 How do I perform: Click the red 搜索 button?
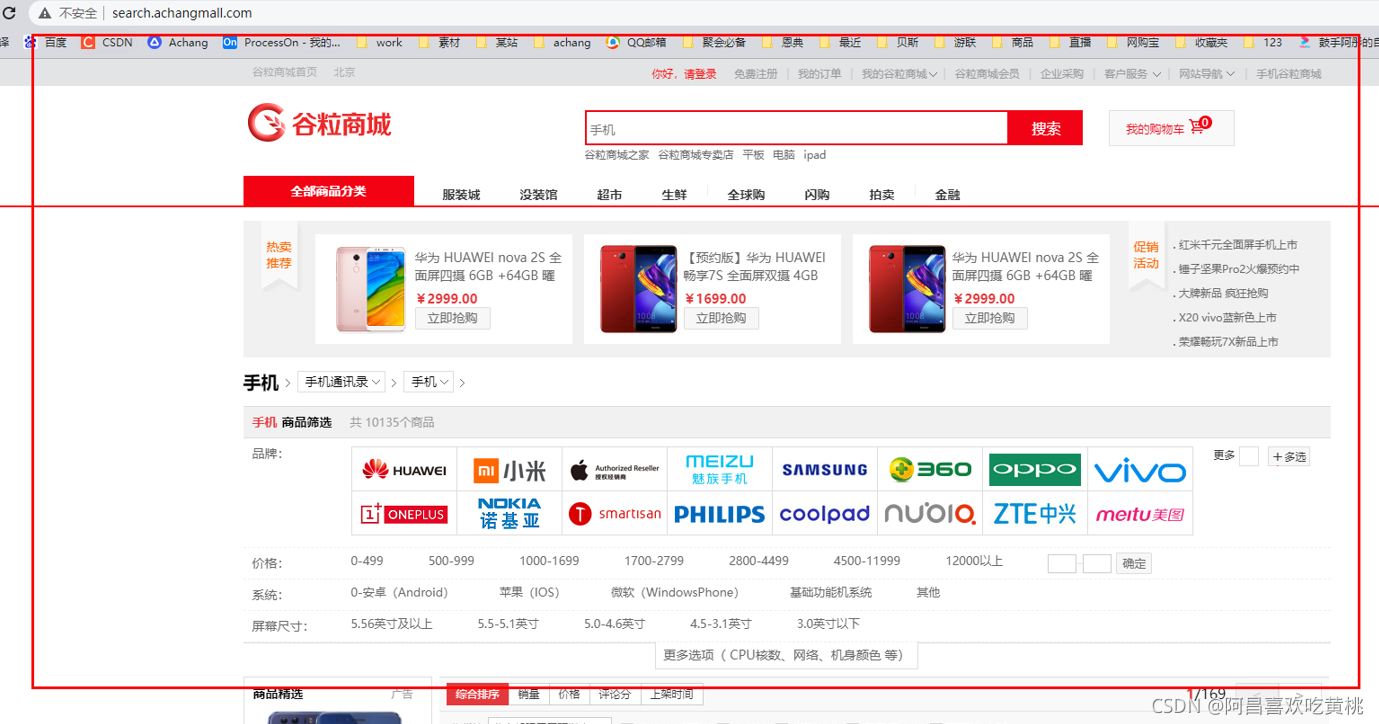[x=1045, y=128]
